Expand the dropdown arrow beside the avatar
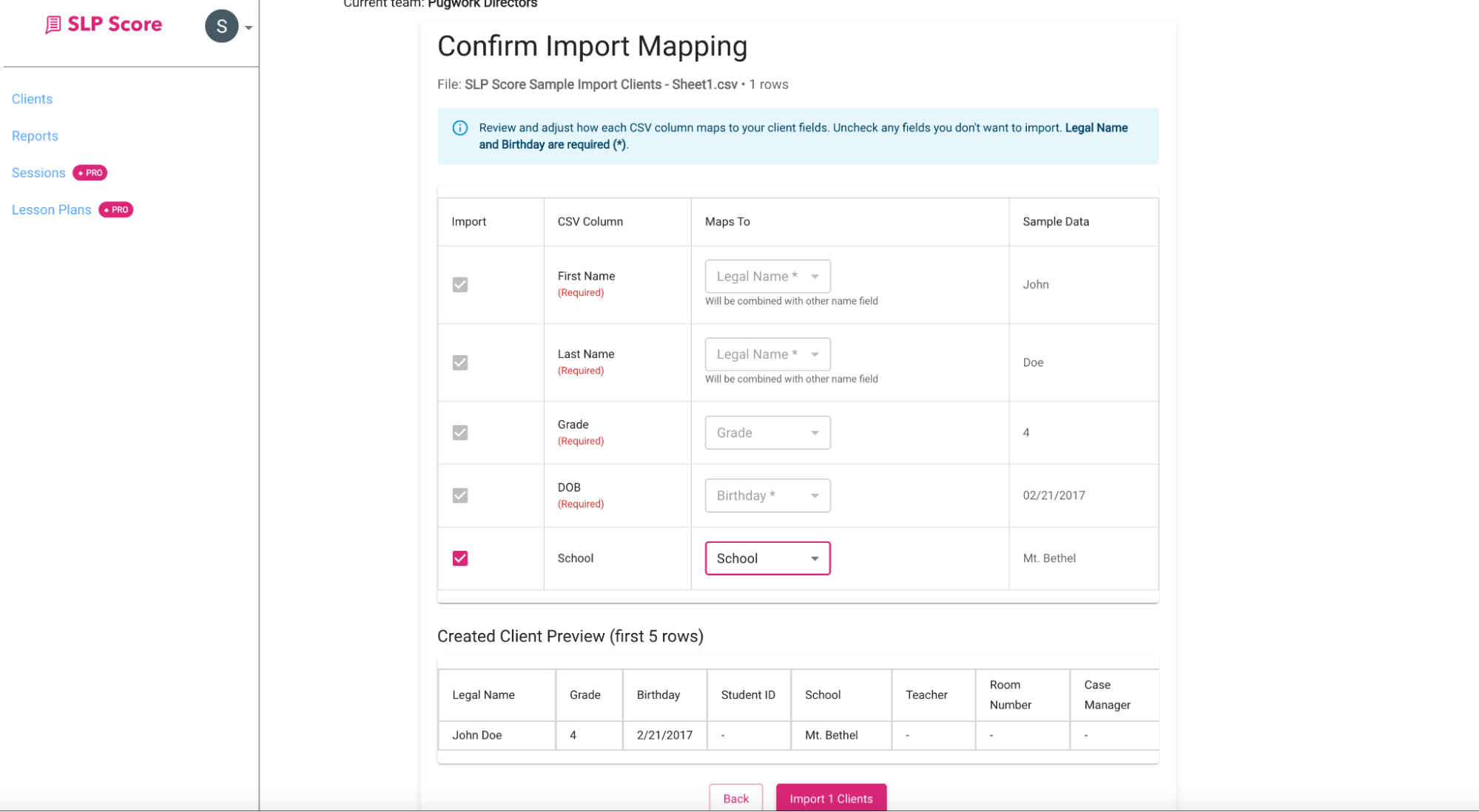This screenshot has height=812, width=1479. pos(248,26)
